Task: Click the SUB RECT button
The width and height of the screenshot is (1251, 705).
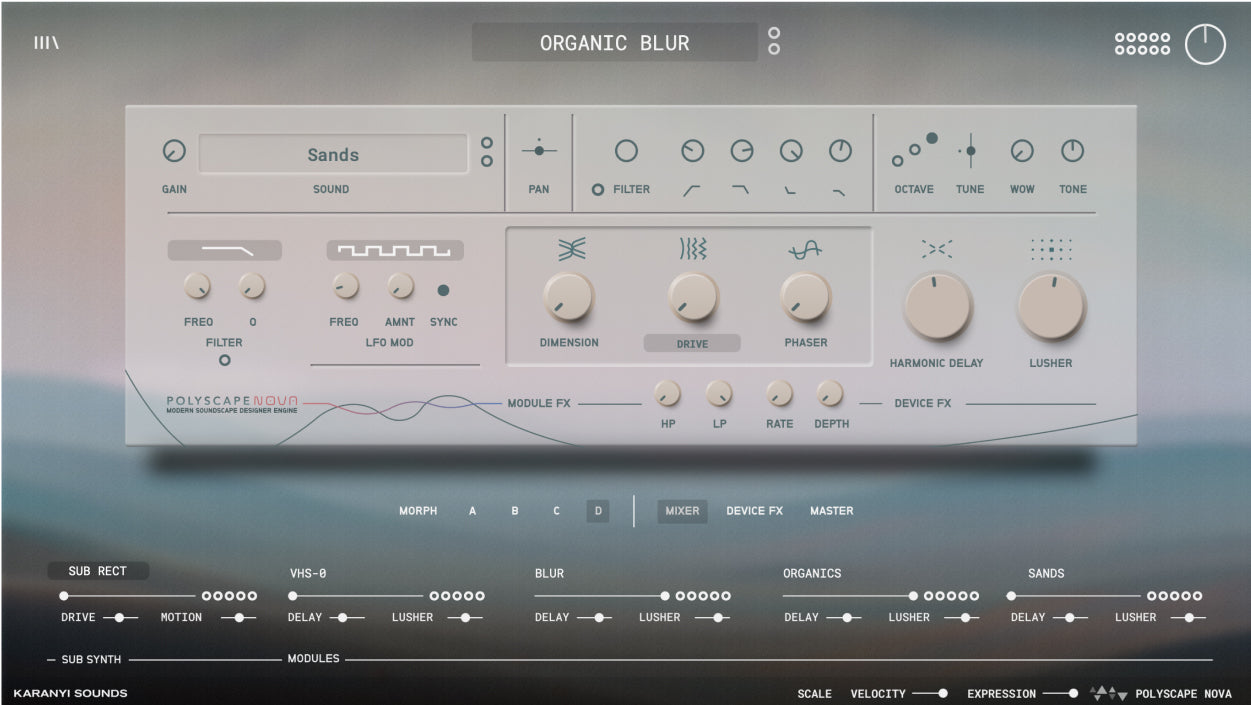Action: pyautogui.click(x=98, y=571)
